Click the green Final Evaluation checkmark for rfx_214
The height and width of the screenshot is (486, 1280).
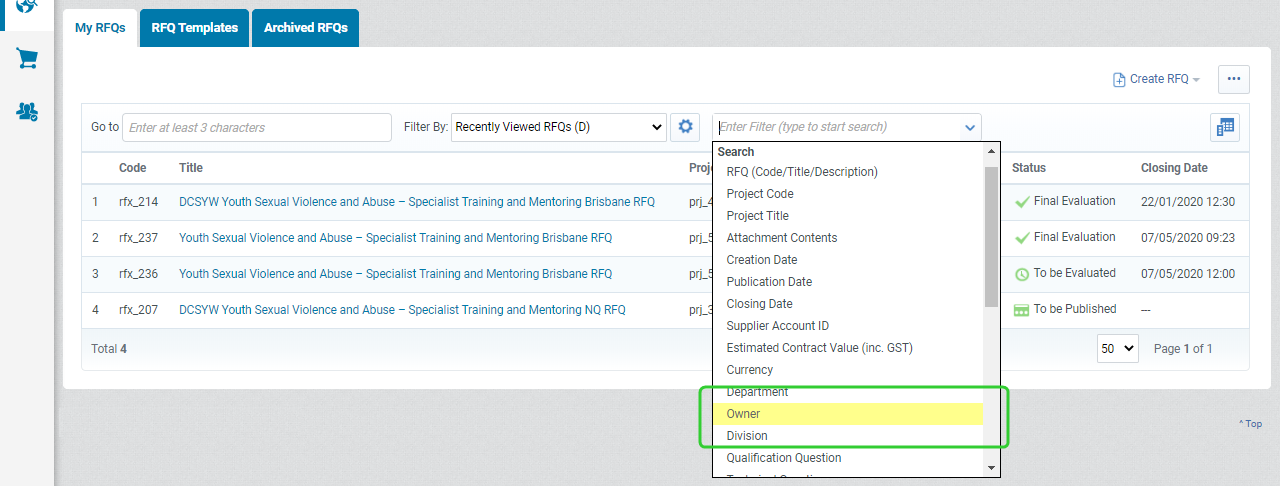pyautogui.click(x=1022, y=202)
